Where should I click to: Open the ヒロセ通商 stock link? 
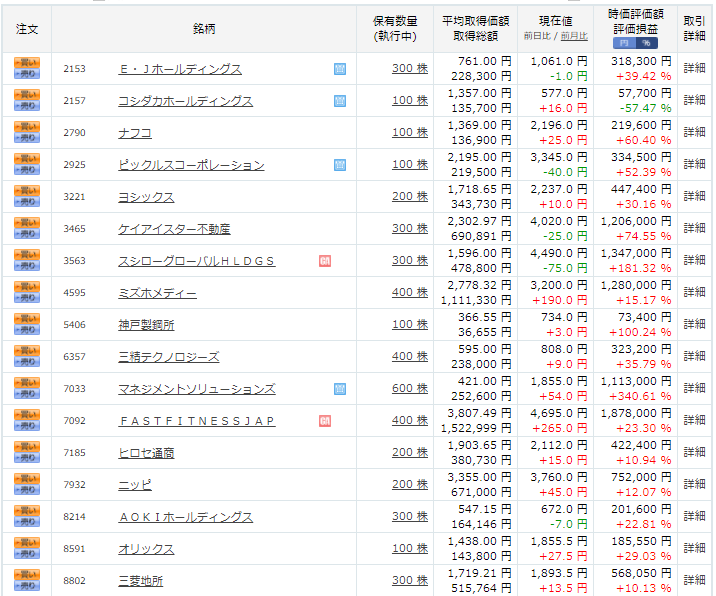point(146,453)
